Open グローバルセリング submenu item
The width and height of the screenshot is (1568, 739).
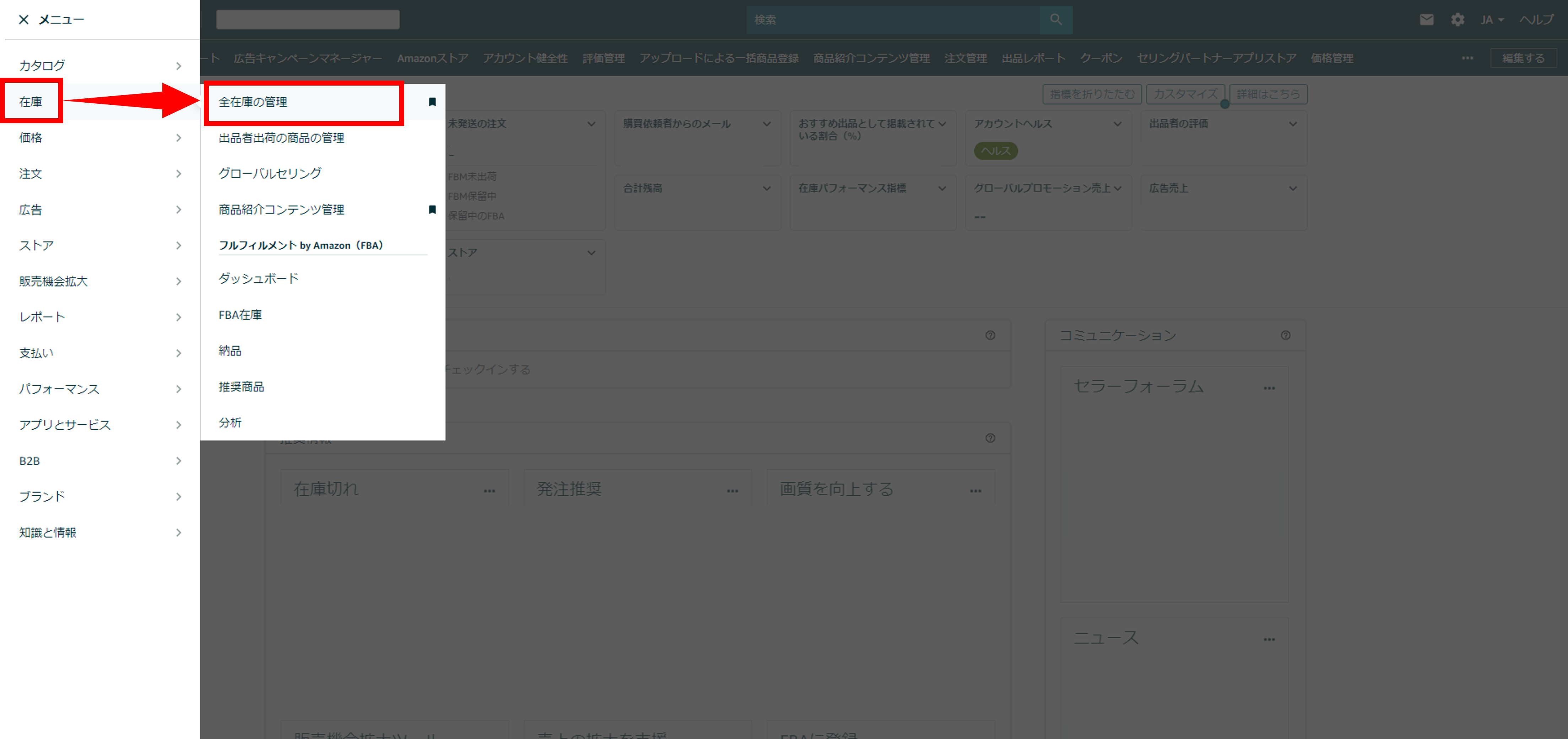click(x=270, y=174)
